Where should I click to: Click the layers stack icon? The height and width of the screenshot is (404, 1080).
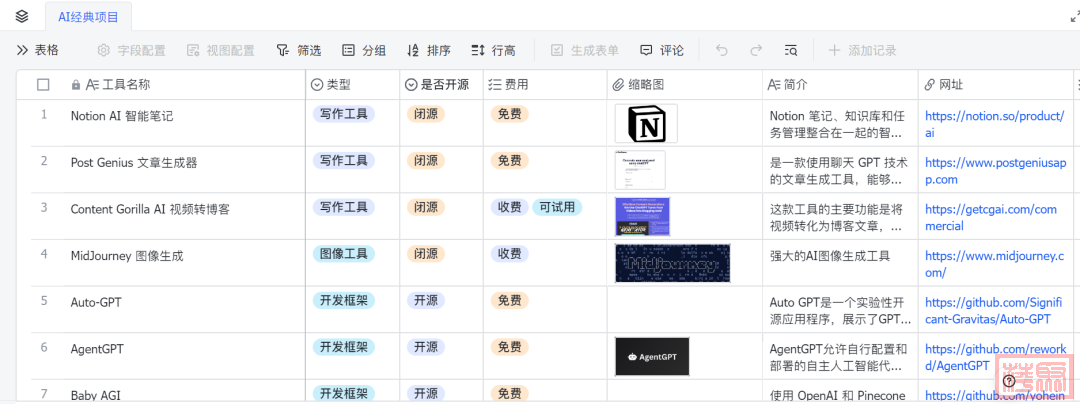pyautogui.click(x=22, y=17)
